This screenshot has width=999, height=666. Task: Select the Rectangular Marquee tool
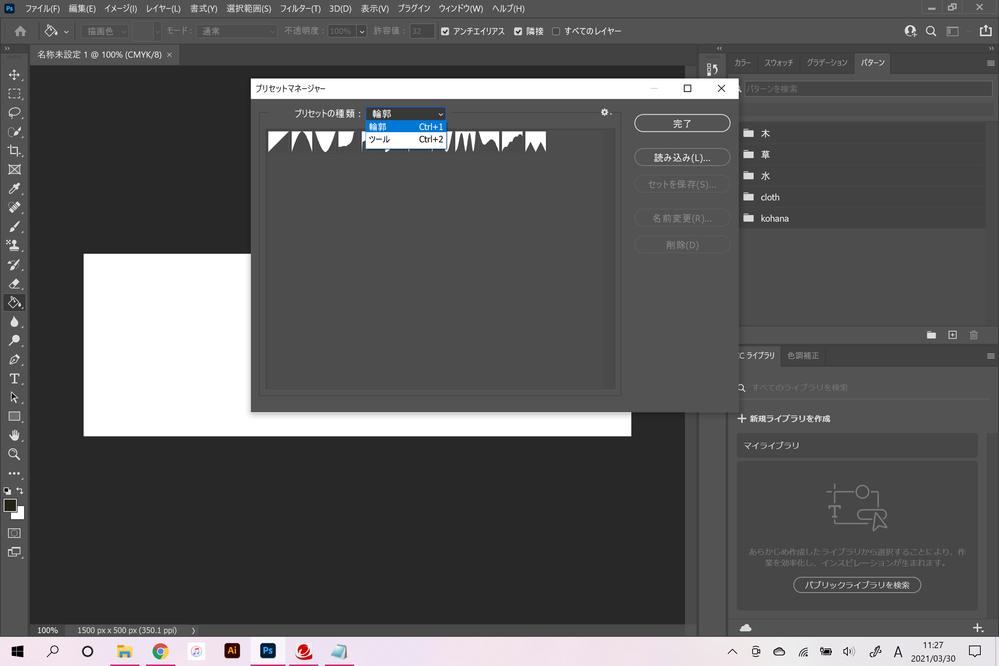[x=14, y=94]
